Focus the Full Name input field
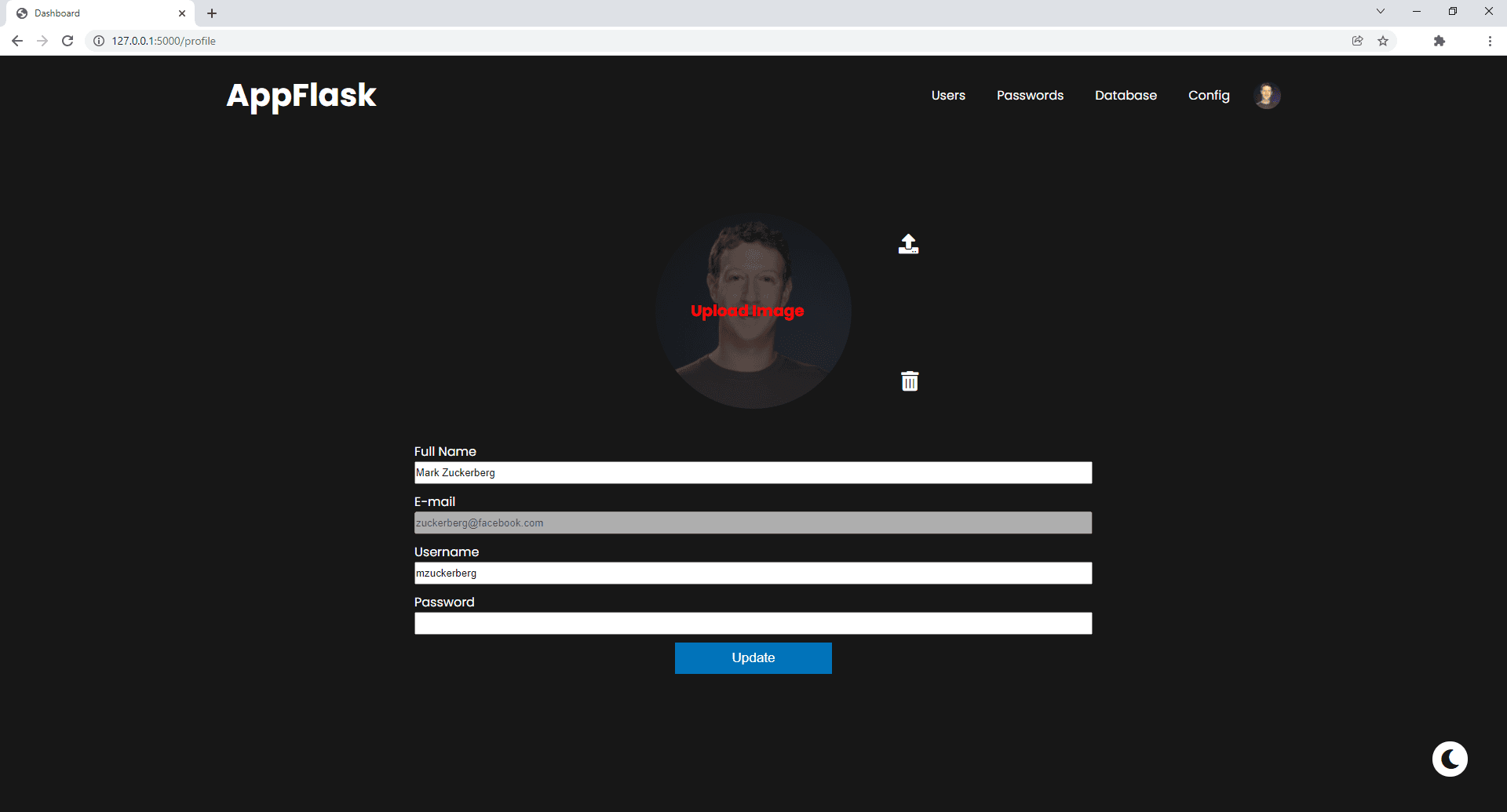The image size is (1507, 812). click(753, 472)
